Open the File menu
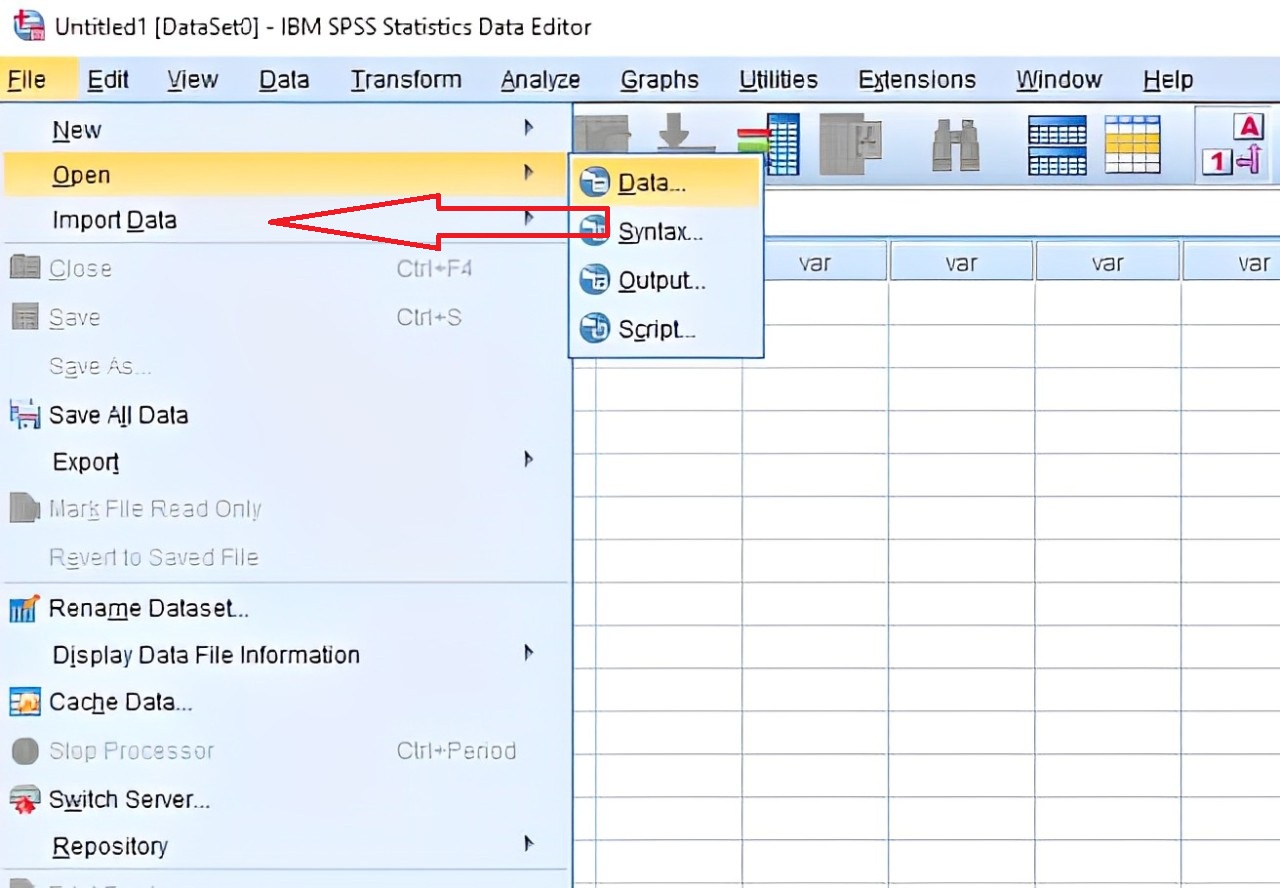This screenshot has width=1280, height=888. tap(27, 80)
